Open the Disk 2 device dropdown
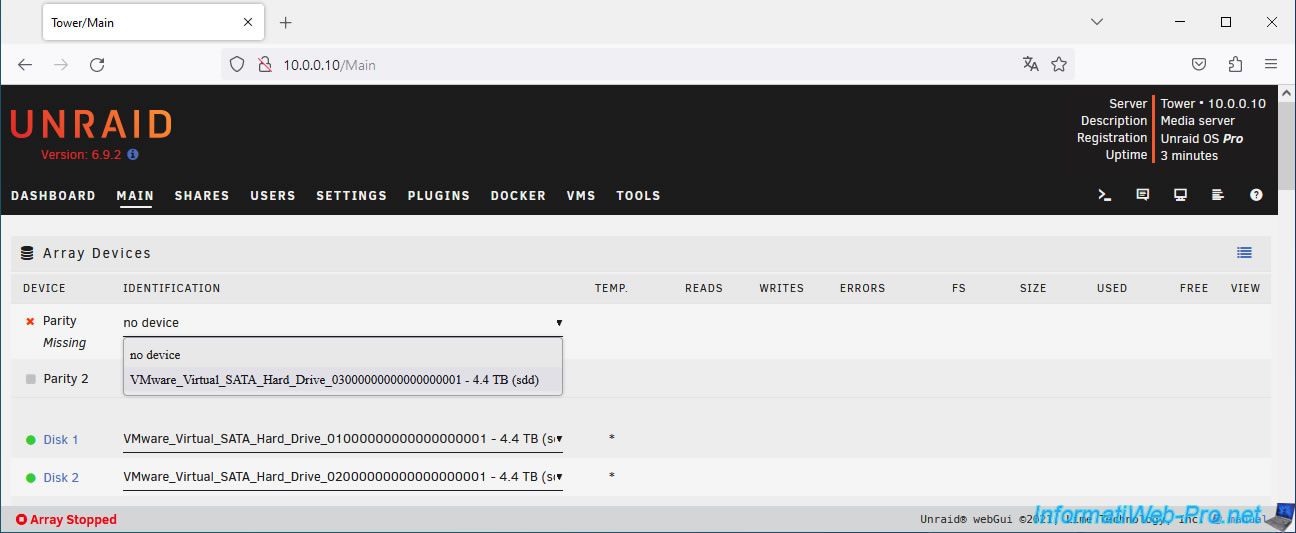Image resolution: width=1296 pixels, height=533 pixels. (x=342, y=477)
